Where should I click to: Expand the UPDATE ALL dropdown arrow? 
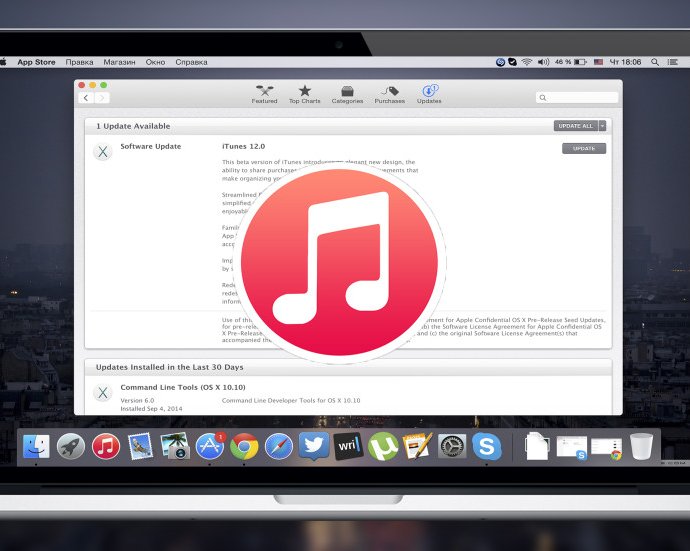coord(602,126)
